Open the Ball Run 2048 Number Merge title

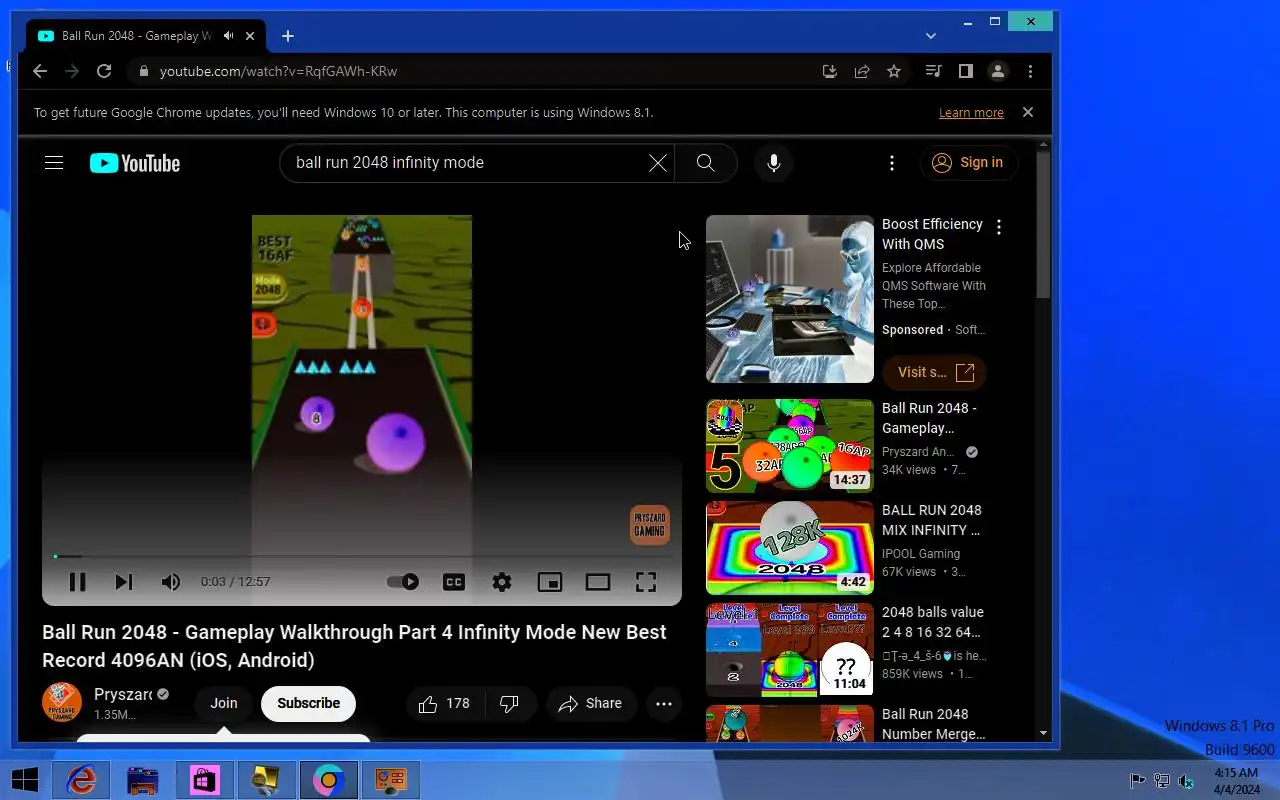tap(933, 724)
